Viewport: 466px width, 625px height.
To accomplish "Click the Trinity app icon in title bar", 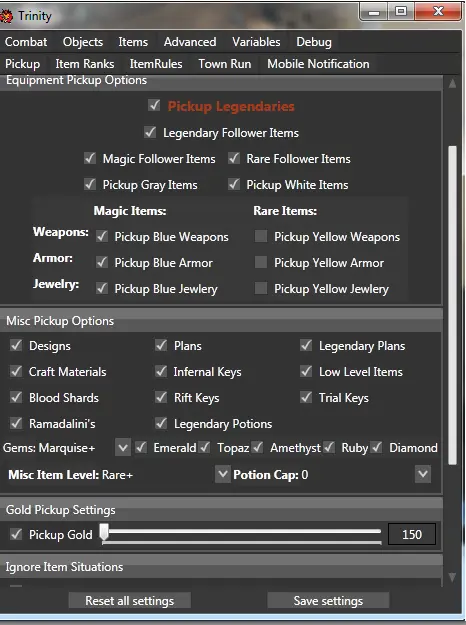I will click(x=6, y=16).
